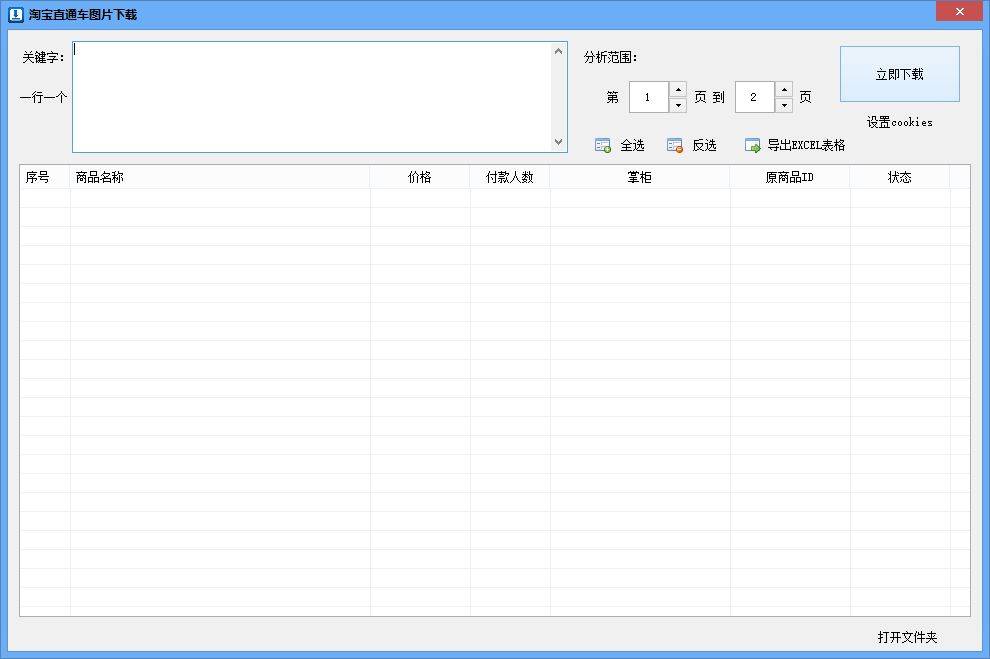
Task: Click the 反选 invert-selection icon
Action: pos(675,146)
